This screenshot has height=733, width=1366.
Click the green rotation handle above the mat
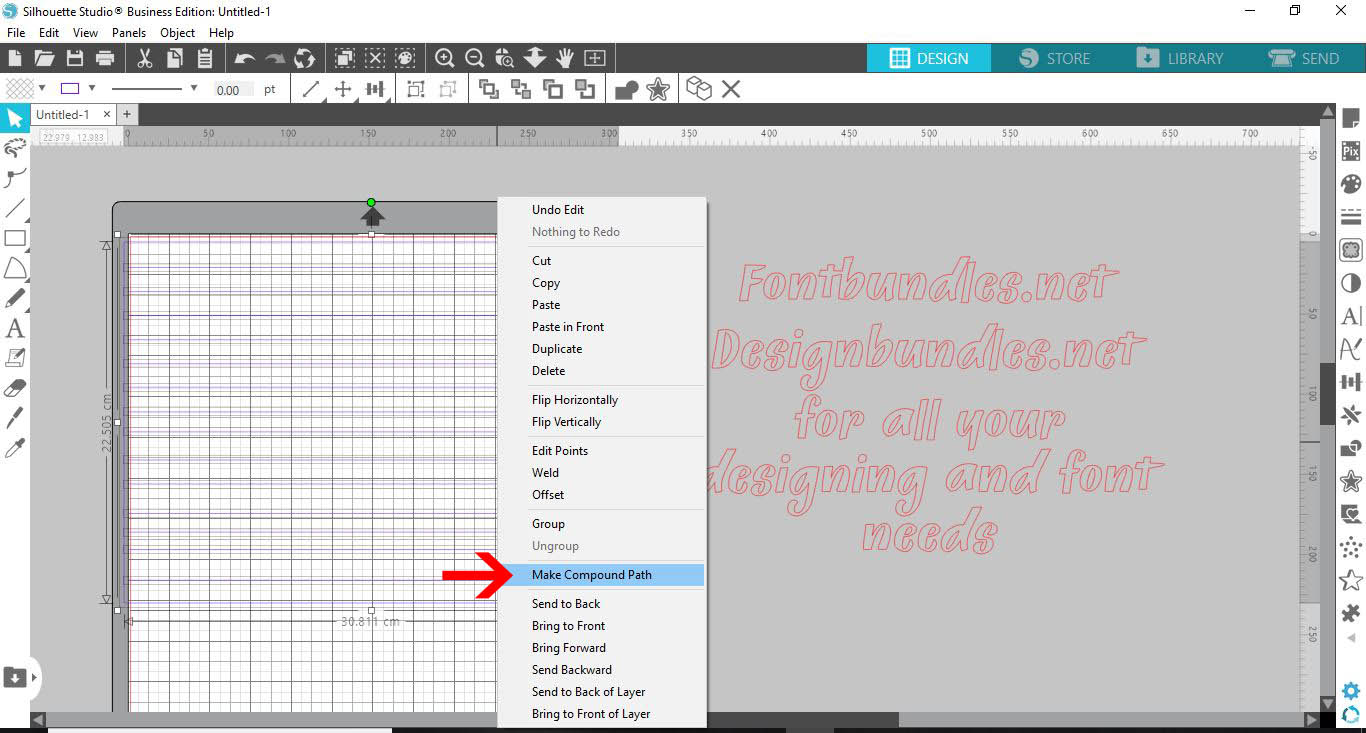371,203
